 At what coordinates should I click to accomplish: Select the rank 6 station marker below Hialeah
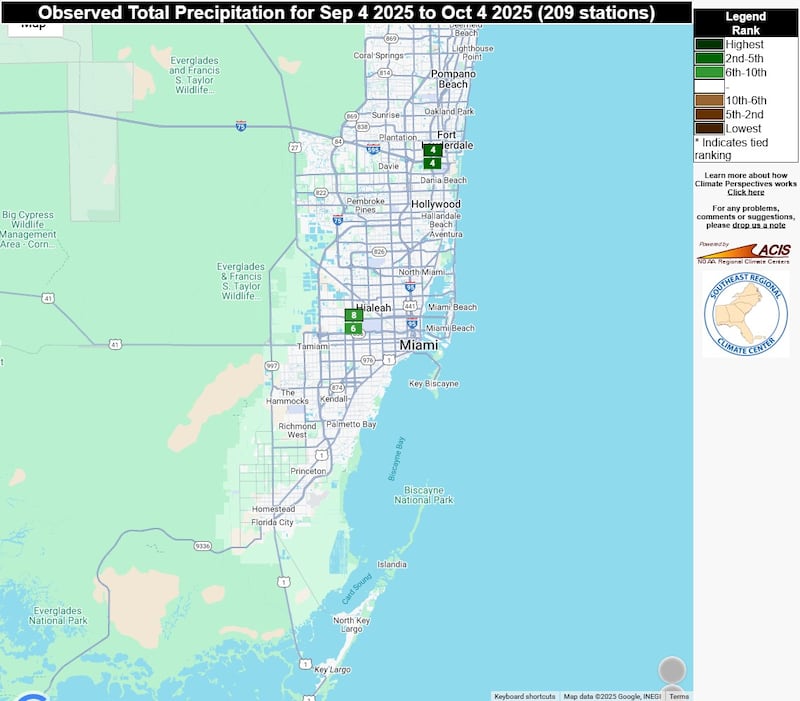353,328
